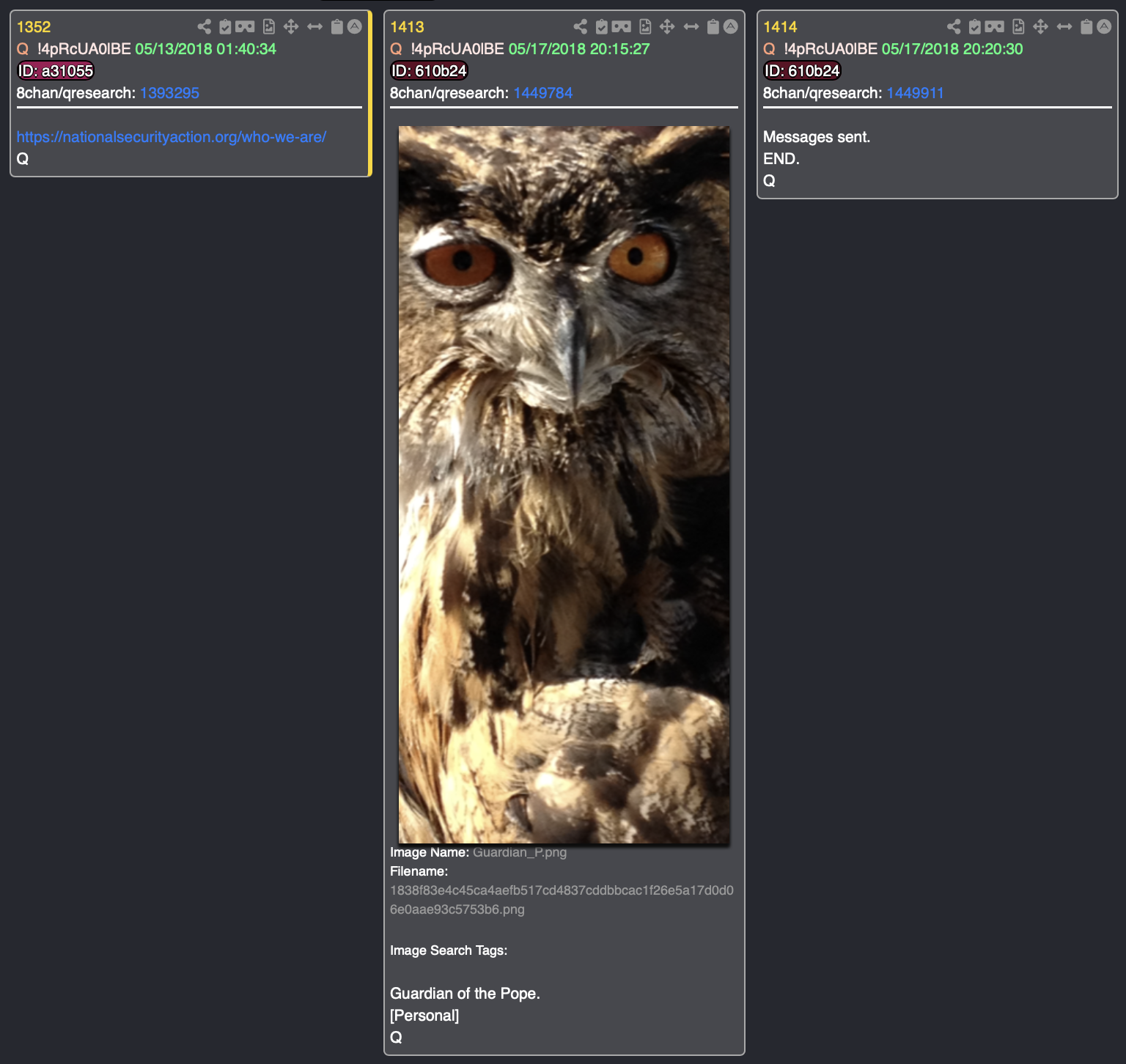Click four-way move icon on post 1352

(x=291, y=27)
